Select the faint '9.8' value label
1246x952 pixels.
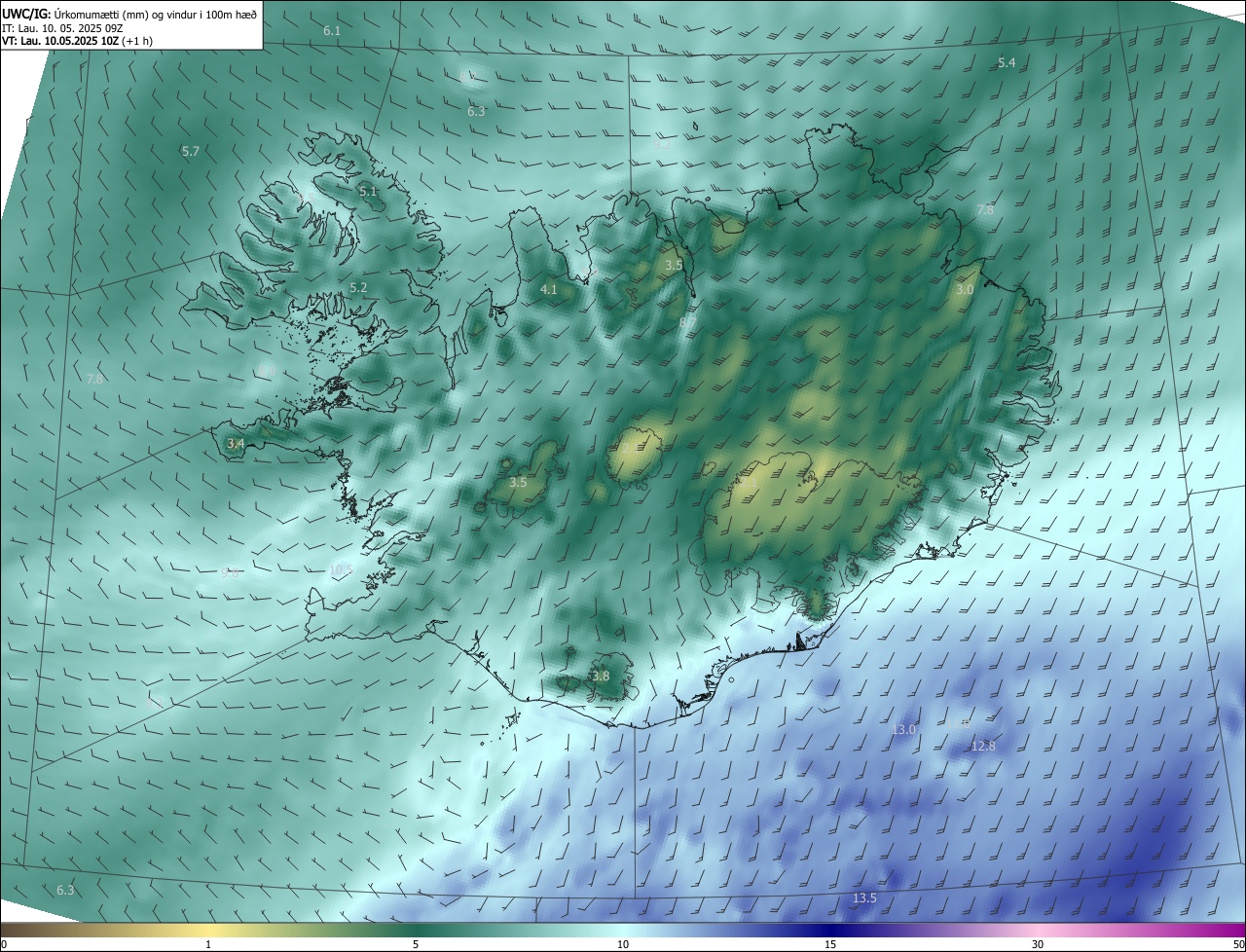pos(230,572)
